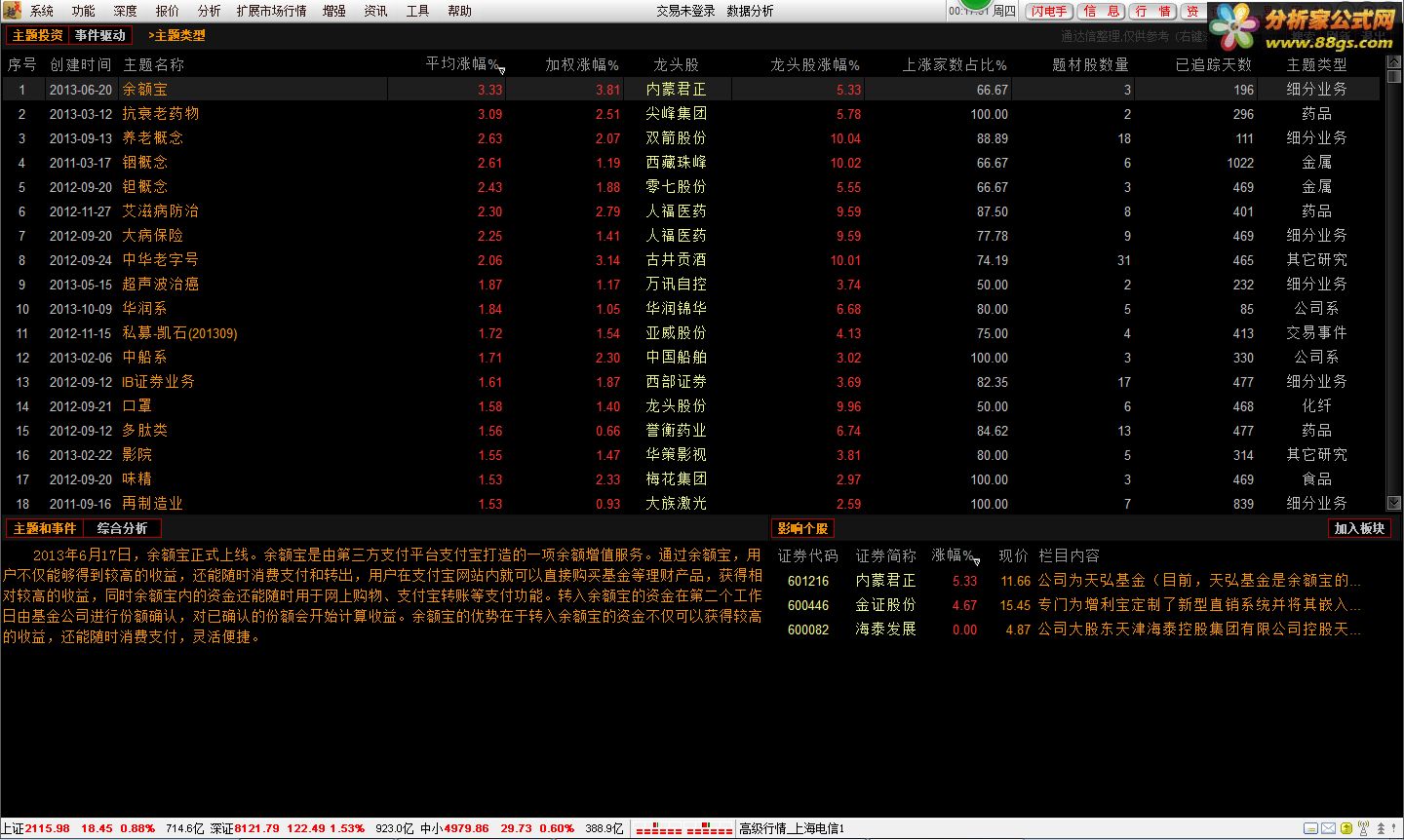Select the 余额宝 theme row
The height and width of the screenshot is (840, 1404).
pyautogui.click(x=690, y=89)
